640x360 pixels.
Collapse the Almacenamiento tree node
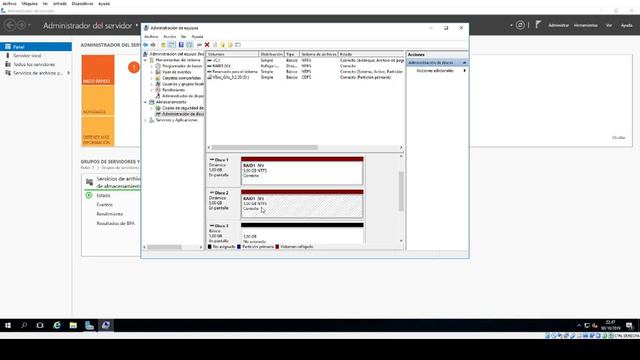tap(145, 102)
